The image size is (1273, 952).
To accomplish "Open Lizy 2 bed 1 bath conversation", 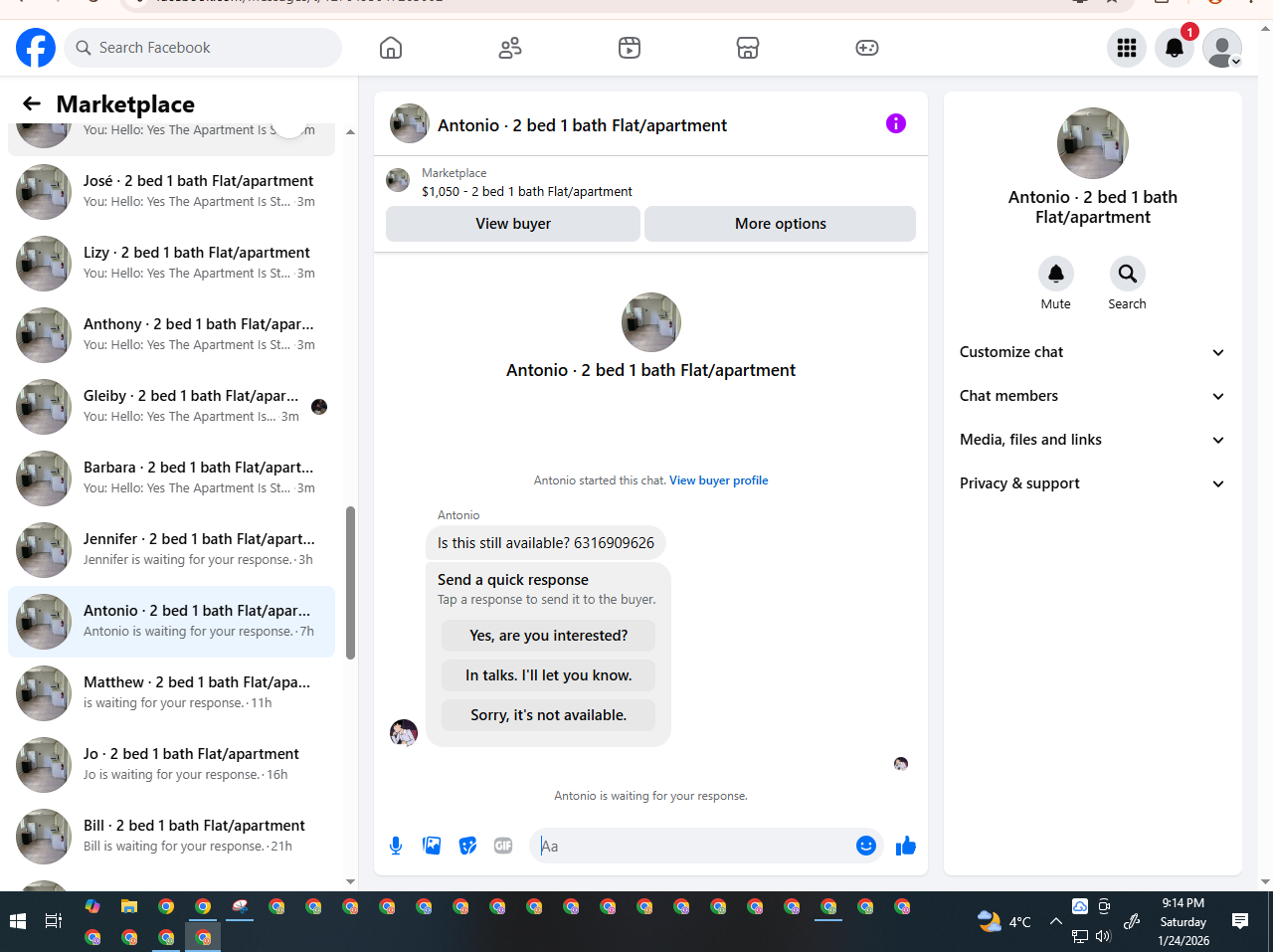I will 171,263.
